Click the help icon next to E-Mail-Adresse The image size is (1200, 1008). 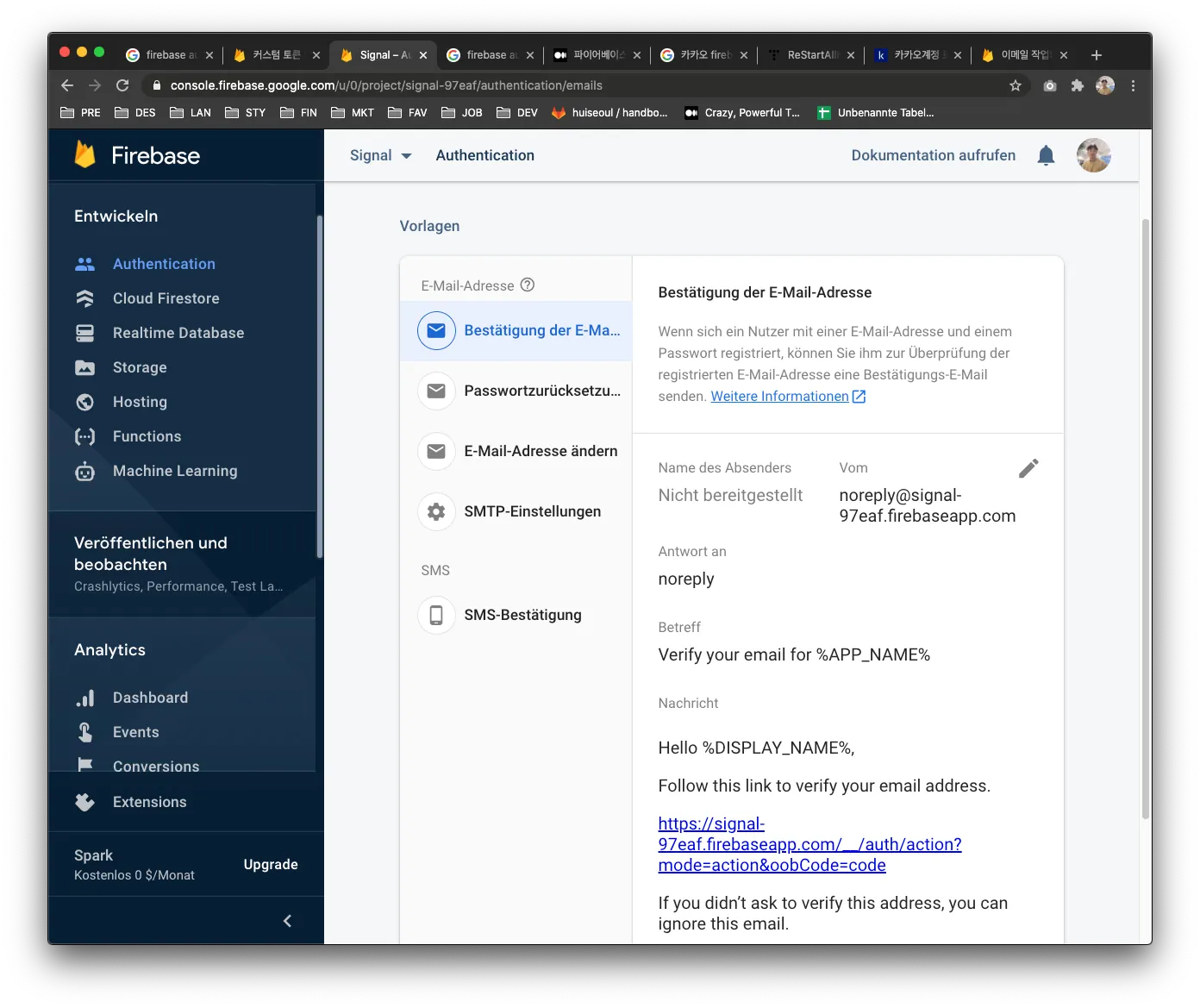coord(528,285)
